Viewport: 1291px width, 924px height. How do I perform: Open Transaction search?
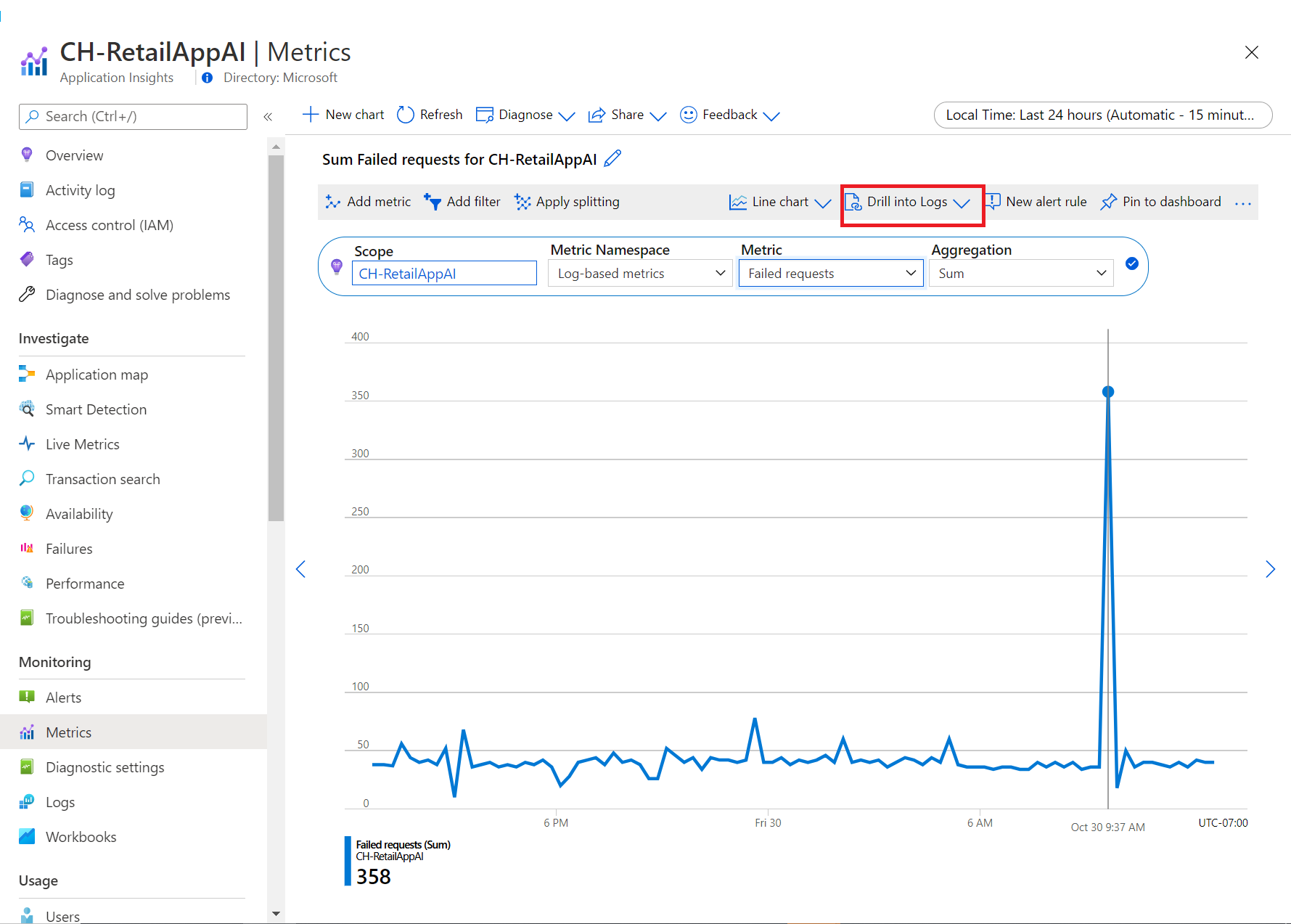tap(102, 478)
